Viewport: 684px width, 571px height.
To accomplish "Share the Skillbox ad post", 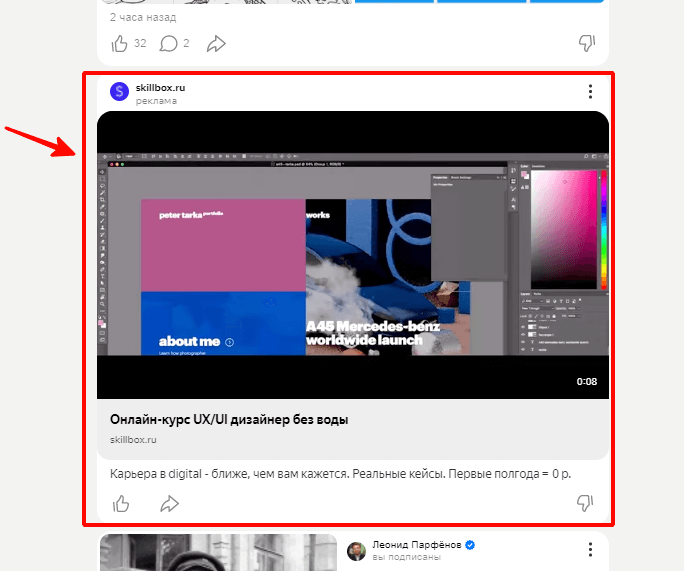I will [x=169, y=502].
